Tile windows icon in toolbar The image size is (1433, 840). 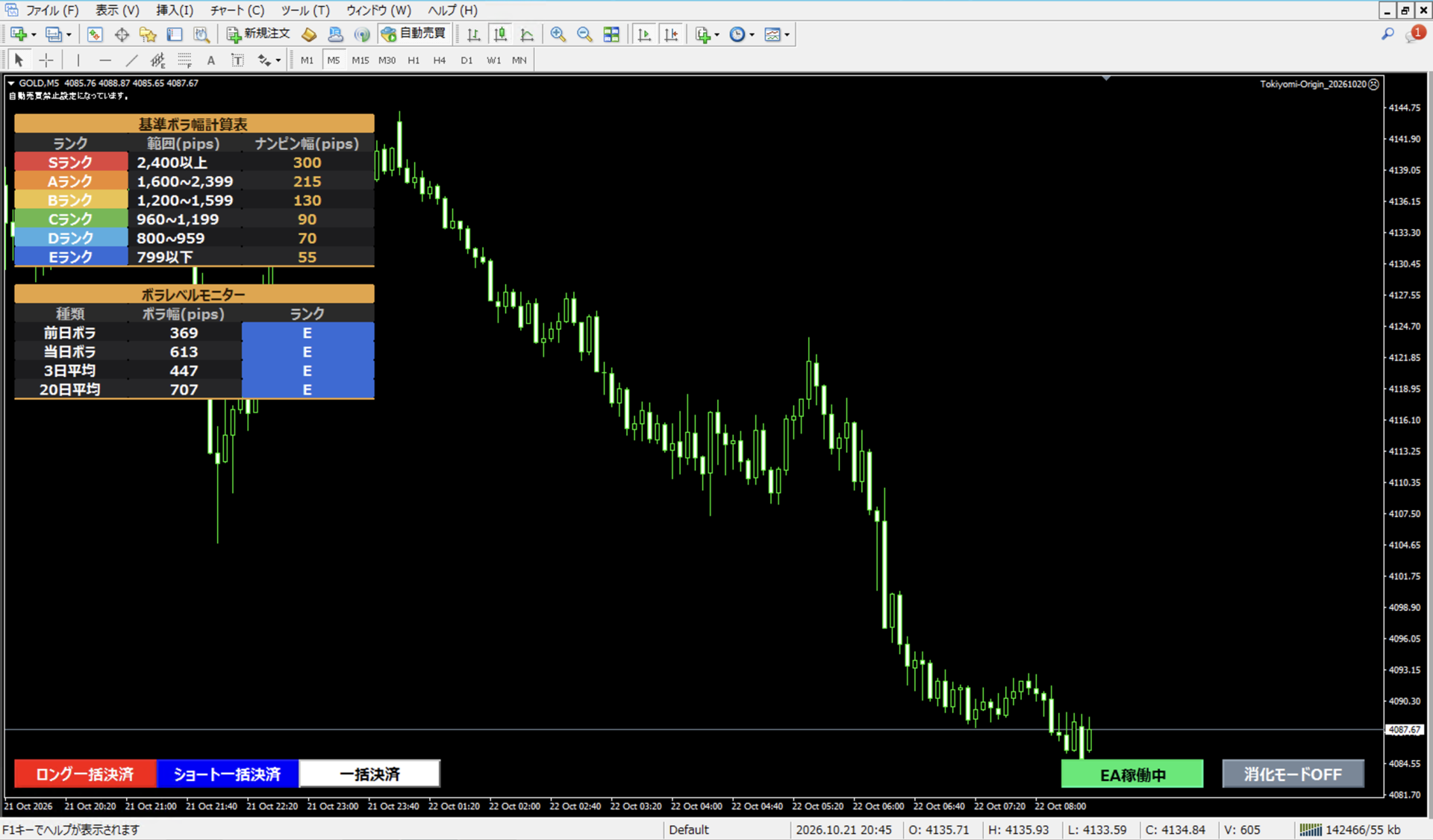611,34
